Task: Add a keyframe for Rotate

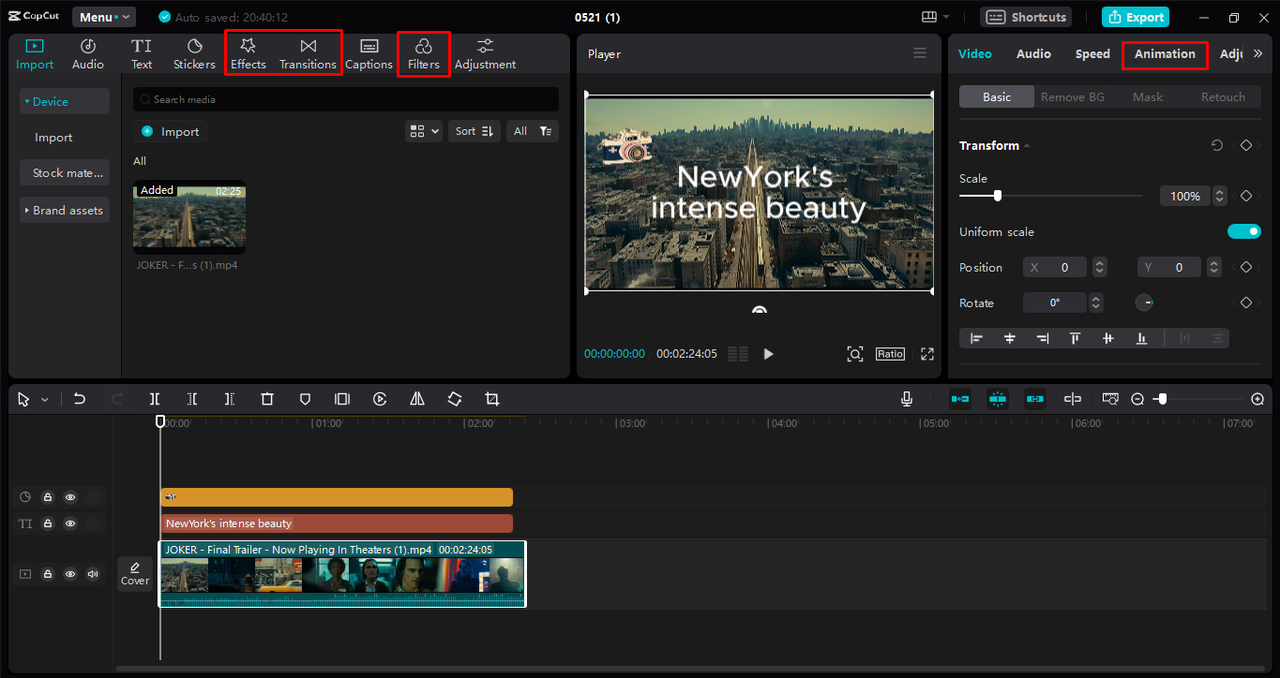Action: 1246,303
